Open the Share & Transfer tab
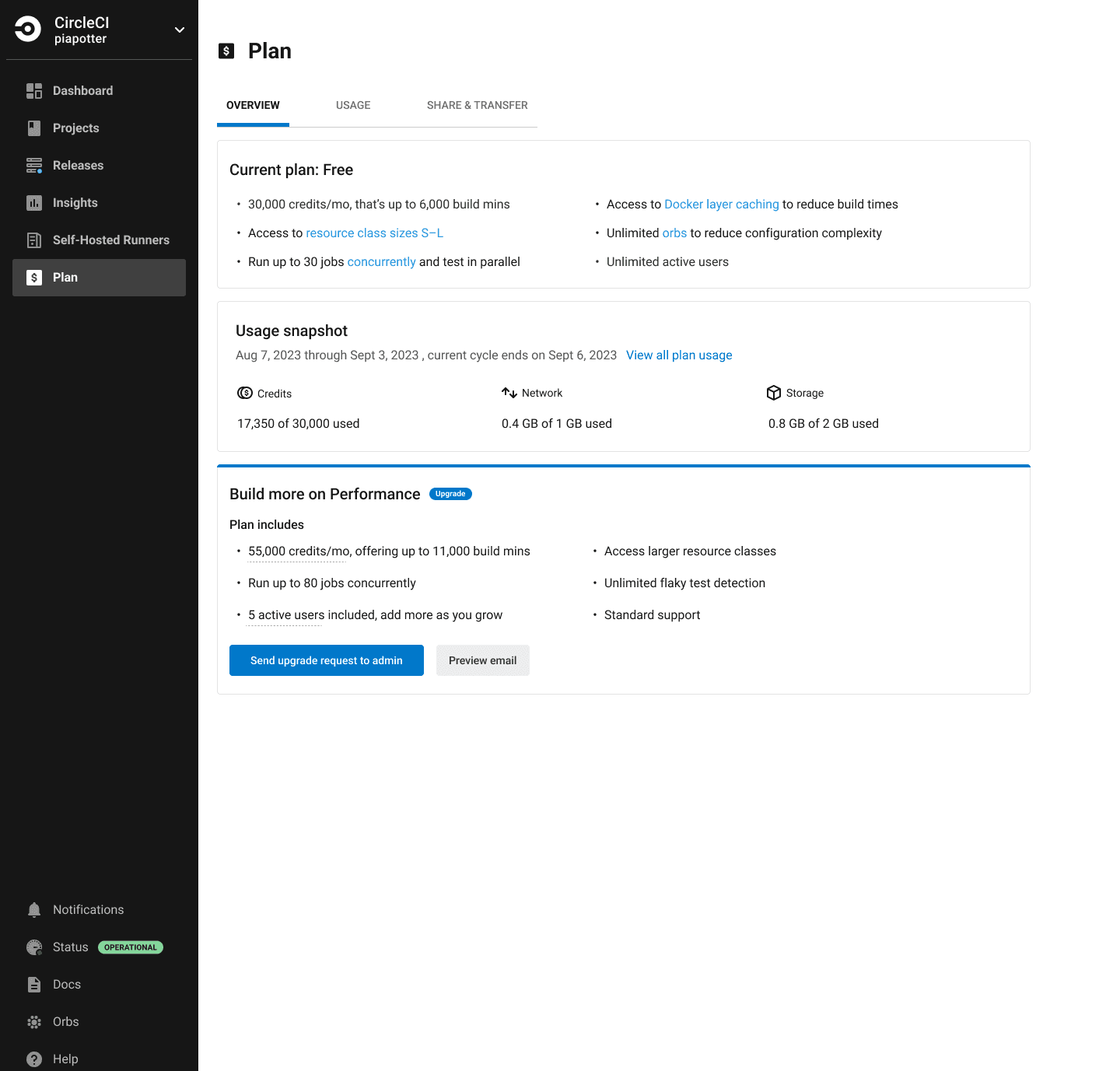1120x1071 pixels. [x=477, y=105]
